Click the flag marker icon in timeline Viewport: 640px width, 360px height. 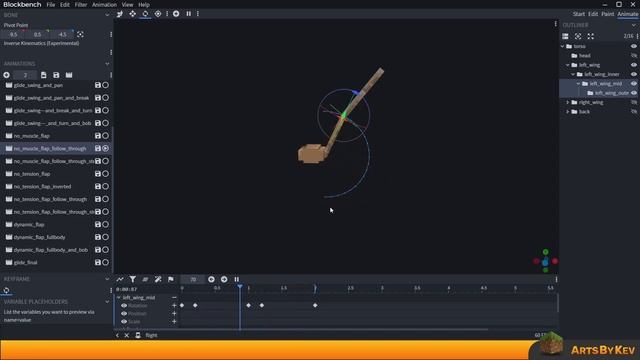(171, 280)
